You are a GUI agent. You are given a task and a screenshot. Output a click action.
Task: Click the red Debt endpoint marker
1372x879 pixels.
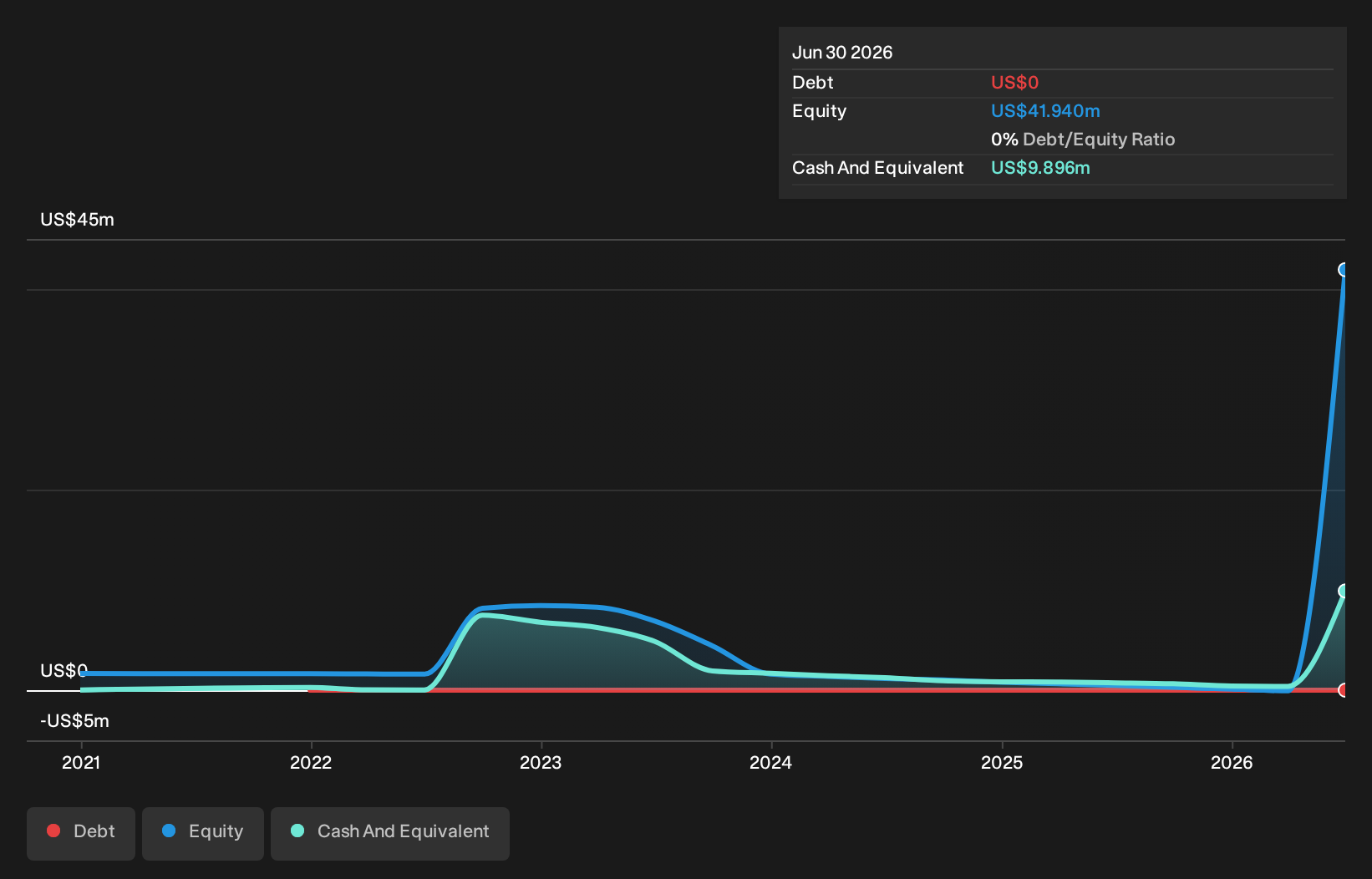1344,690
